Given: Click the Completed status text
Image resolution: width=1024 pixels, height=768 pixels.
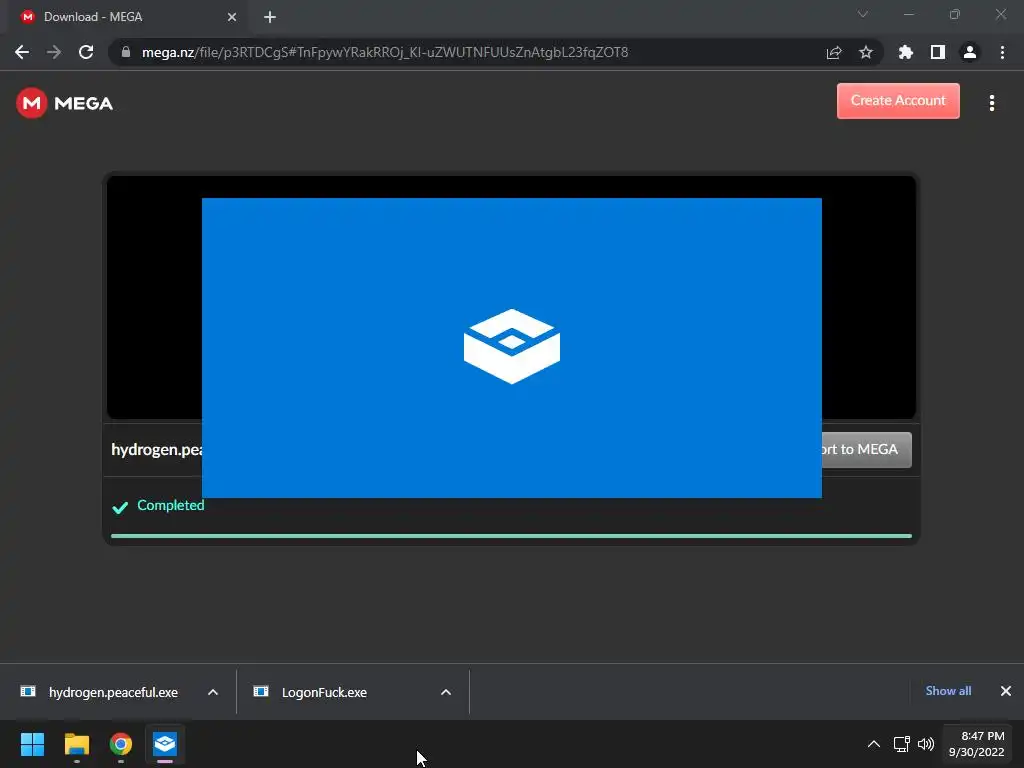Looking at the screenshot, I should pyautogui.click(x=170, y=505).
